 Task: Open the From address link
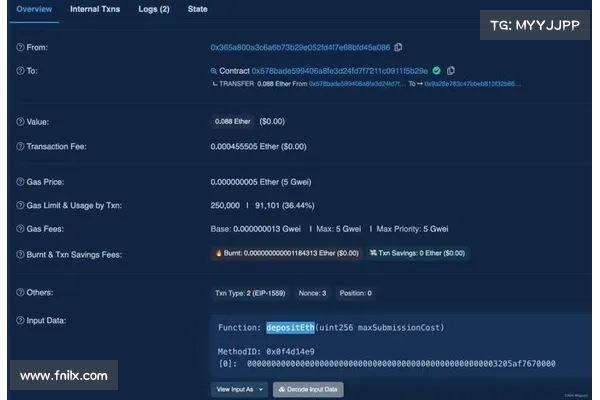click(300, 47)
